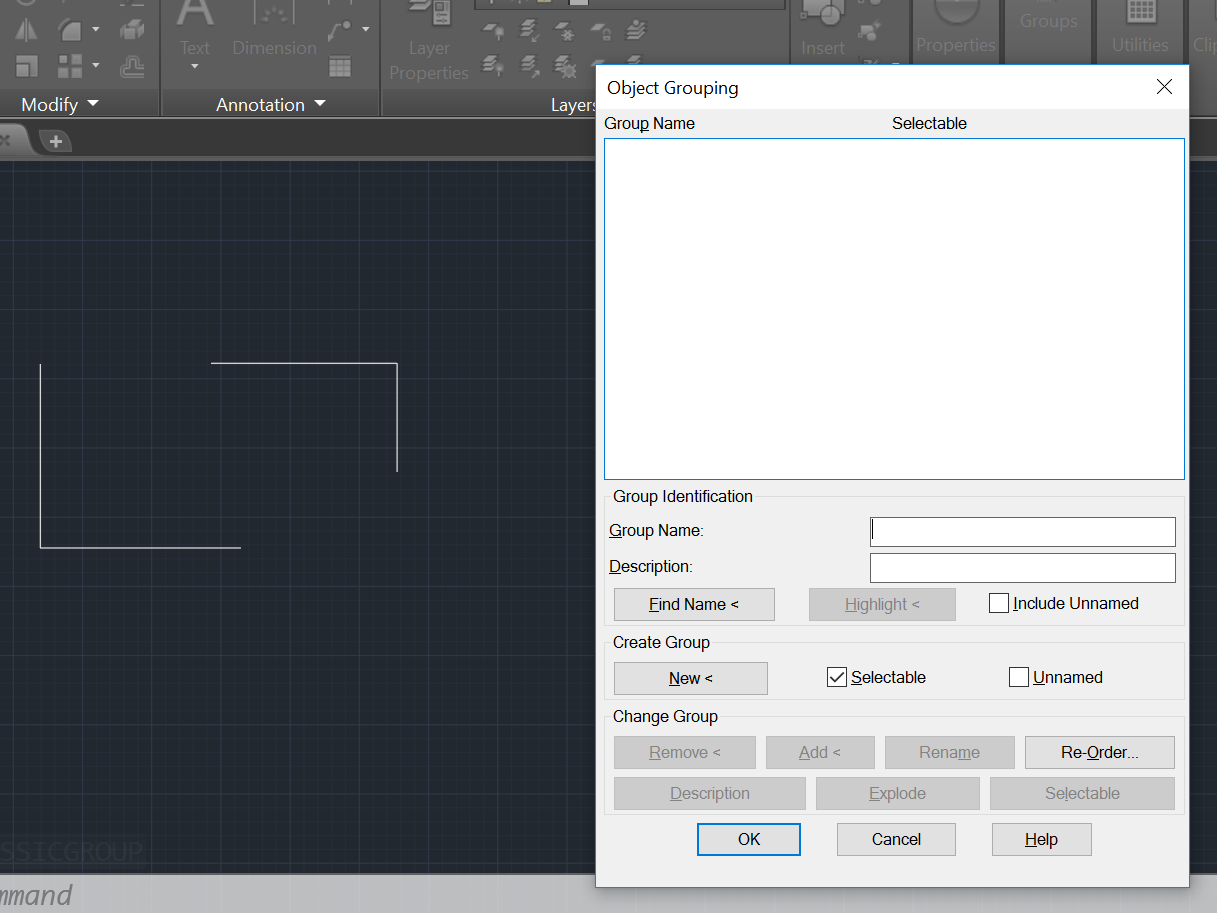Click Cancel in Object Grouping
This screenshot has width=1217, height=913.
coord(896,839)
